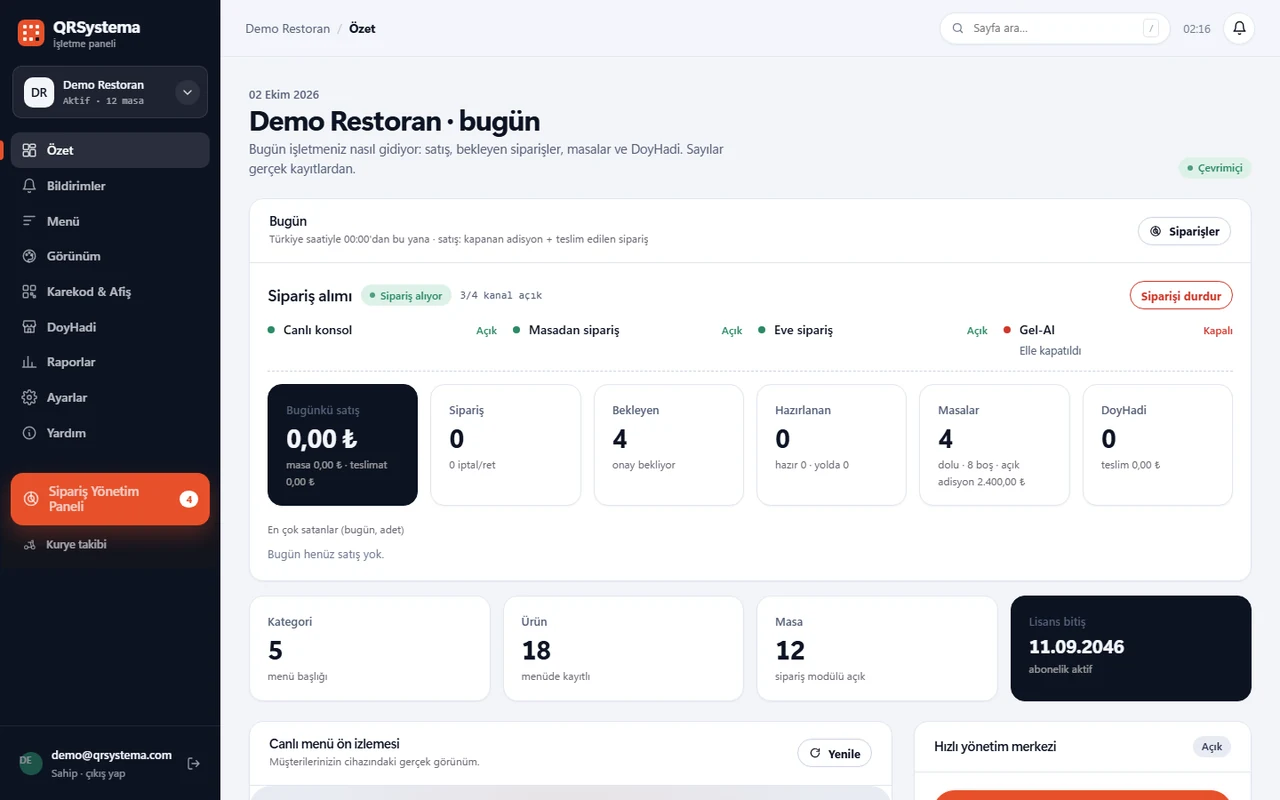Viewport: 1280px width, 800px height.
Task: Click the Demo Restoran breadcrumb link
Action: pyautogui.click(x=288, y=28)
